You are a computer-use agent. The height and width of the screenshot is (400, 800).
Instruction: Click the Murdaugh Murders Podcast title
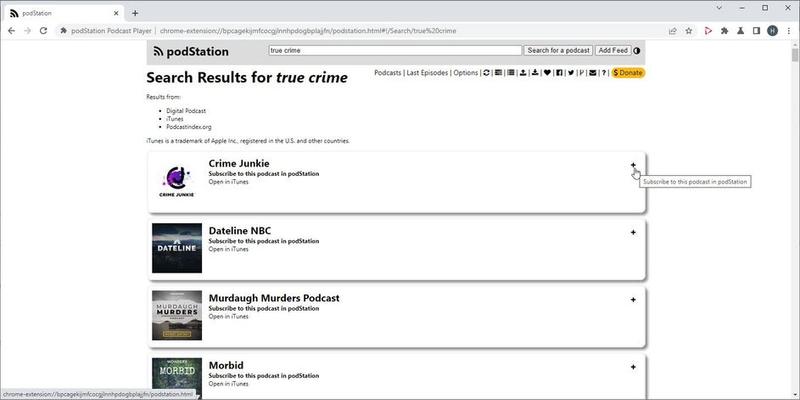click(x=274, y=298)
